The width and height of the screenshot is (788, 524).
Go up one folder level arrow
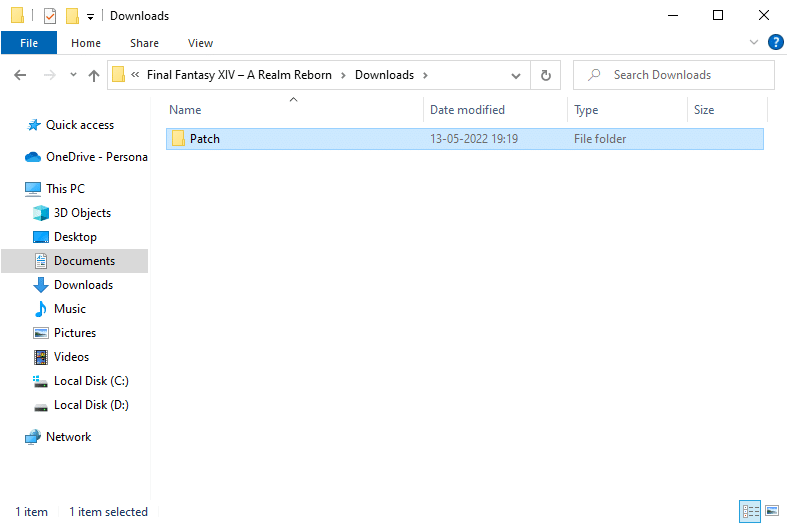pos(94,75)
